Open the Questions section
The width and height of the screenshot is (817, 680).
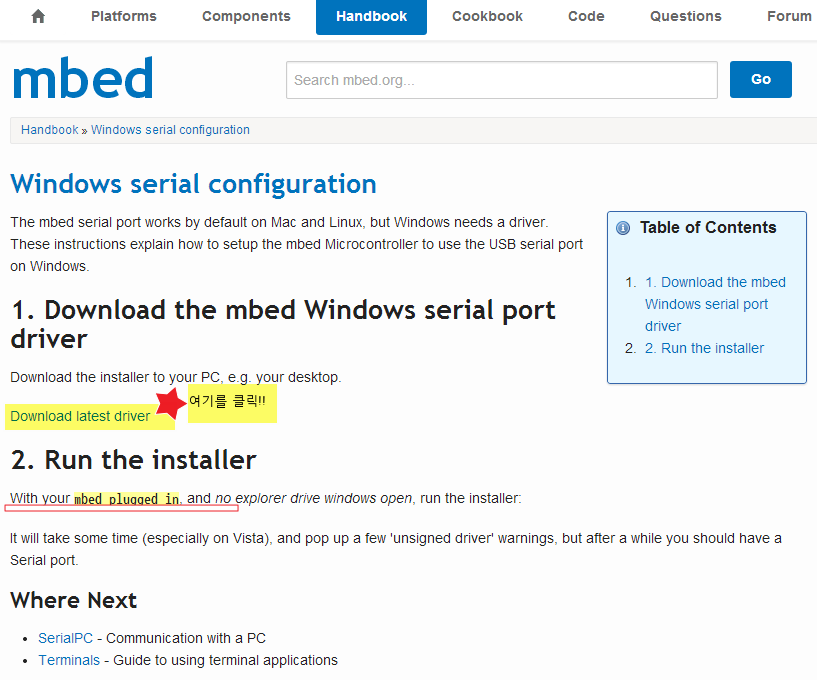(686, 17)
